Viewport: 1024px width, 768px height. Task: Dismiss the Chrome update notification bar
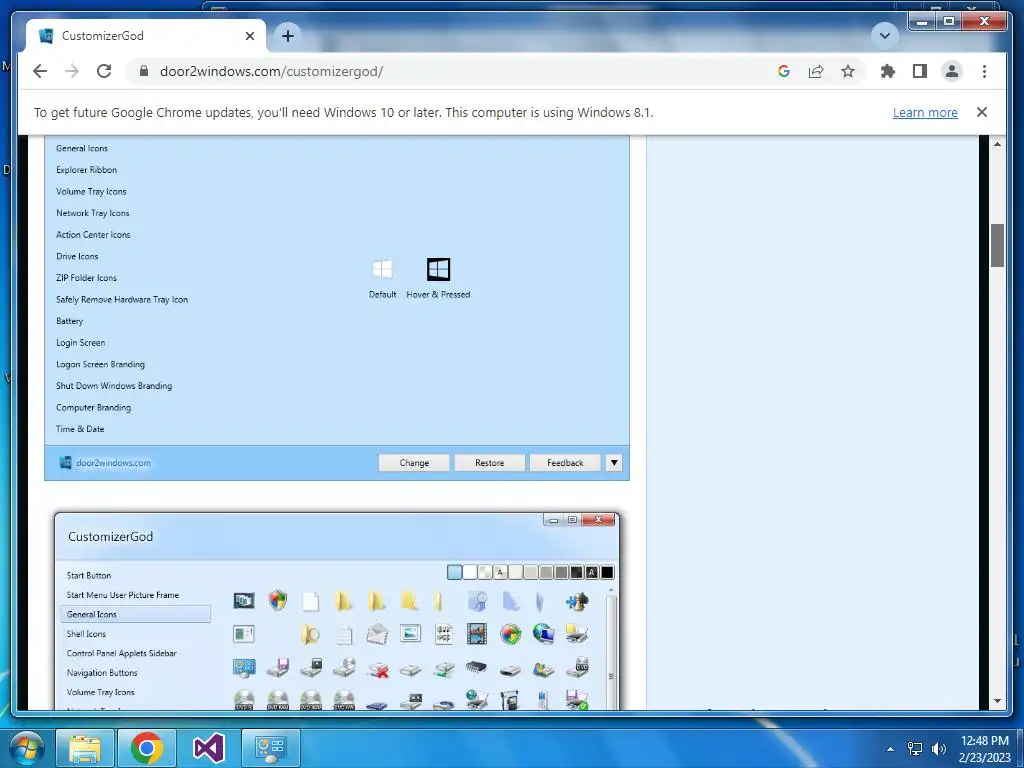coord(982,112)
